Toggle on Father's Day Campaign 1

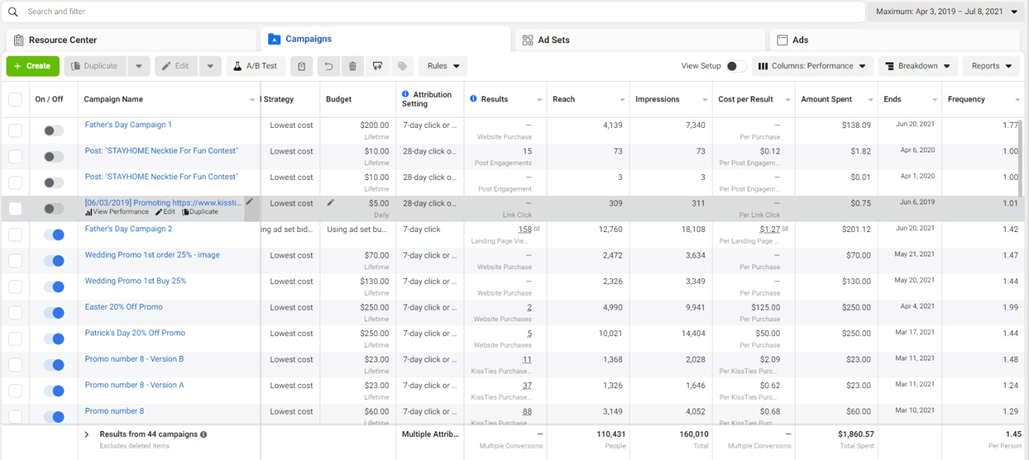(54, 131)
